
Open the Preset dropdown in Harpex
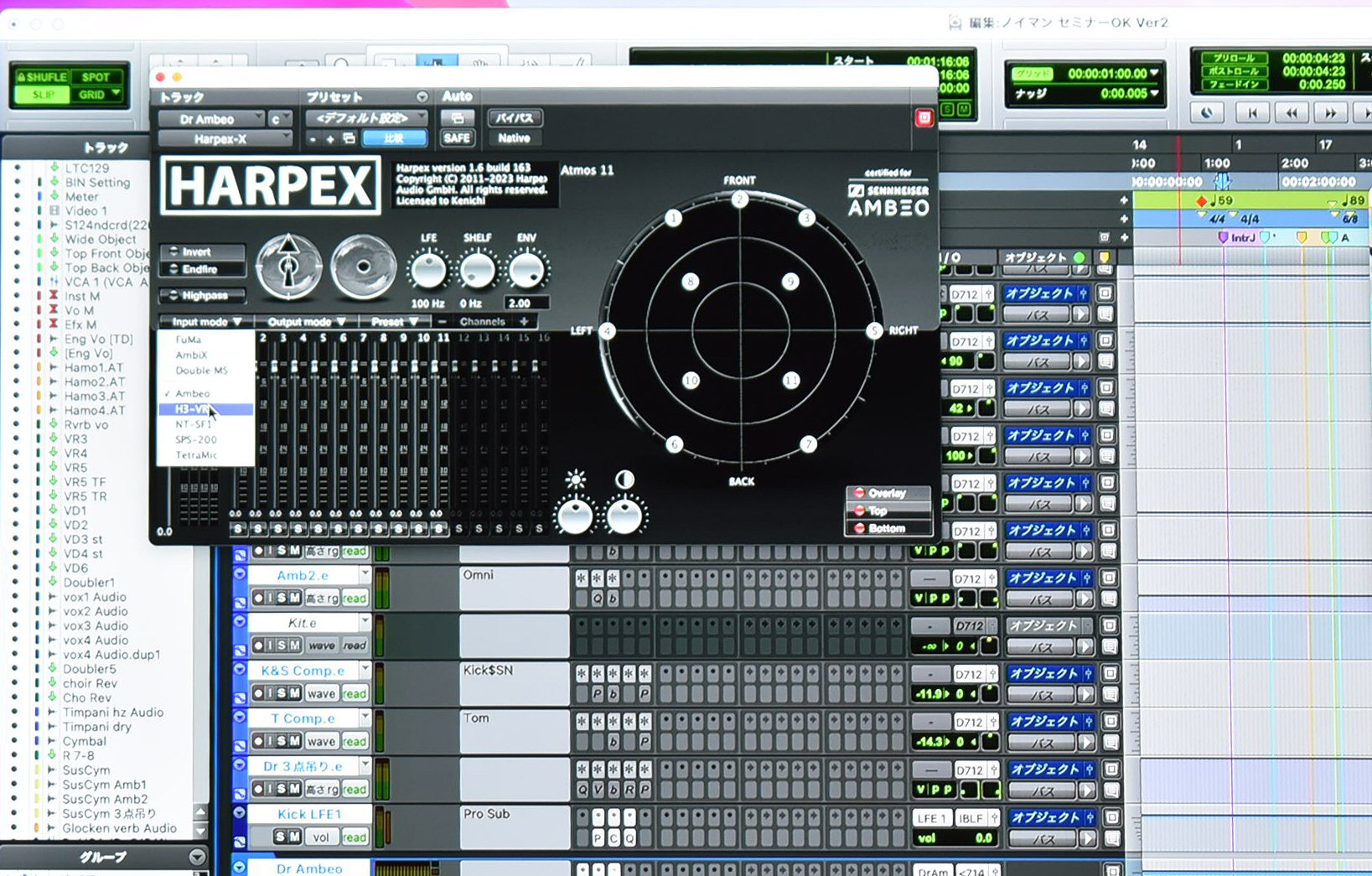394,322
